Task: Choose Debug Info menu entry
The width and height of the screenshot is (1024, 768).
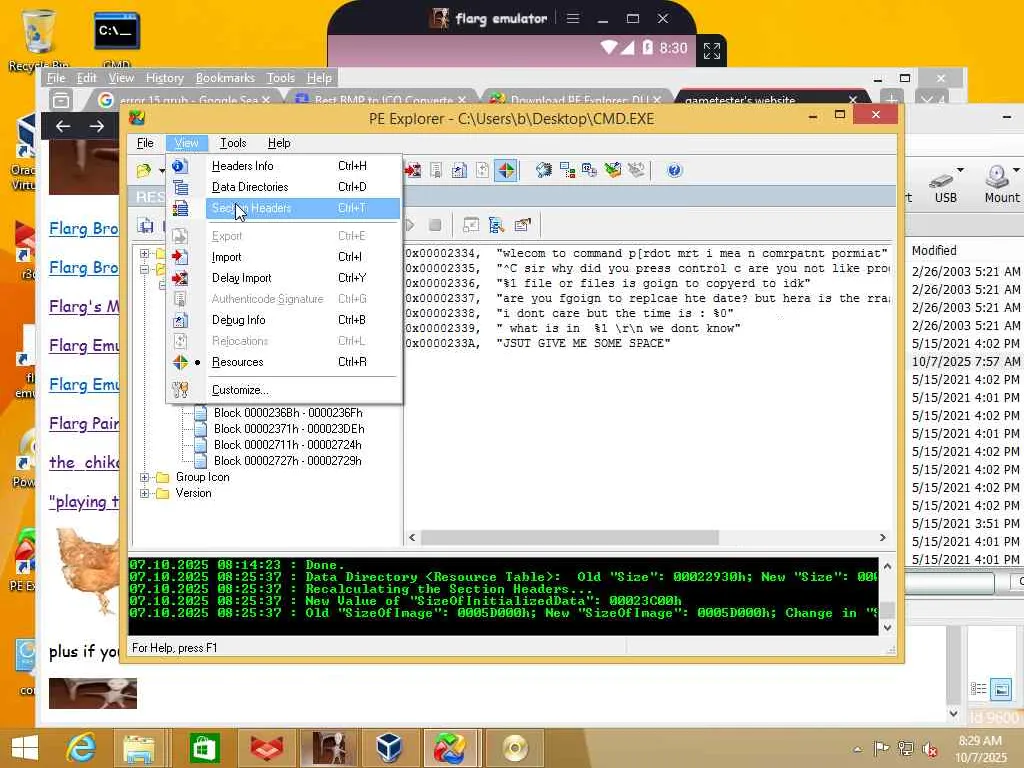Action: point(238,319)
